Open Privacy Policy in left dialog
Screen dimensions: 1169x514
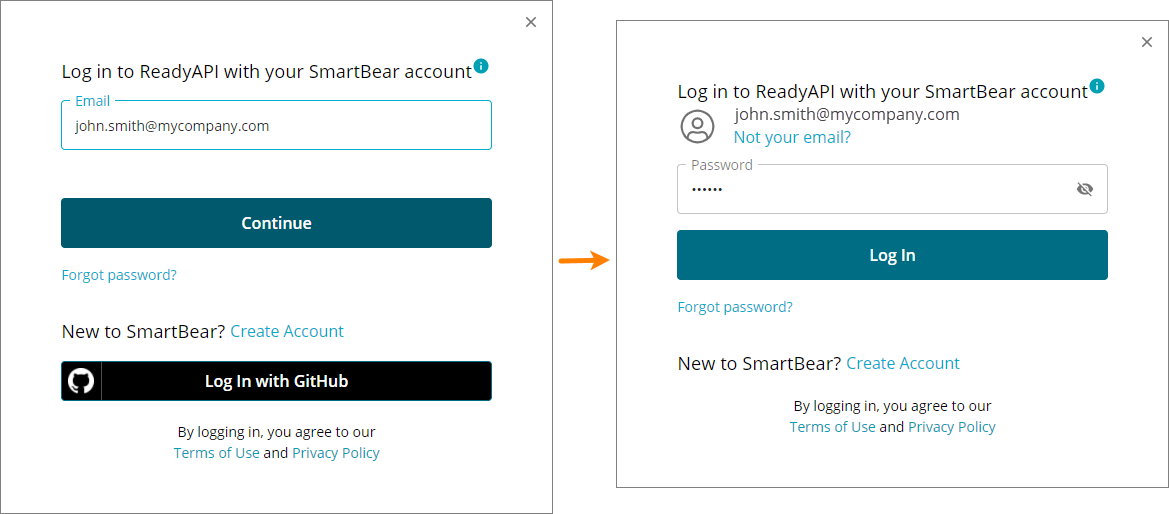pyautogui.click(x=336, y=453)
